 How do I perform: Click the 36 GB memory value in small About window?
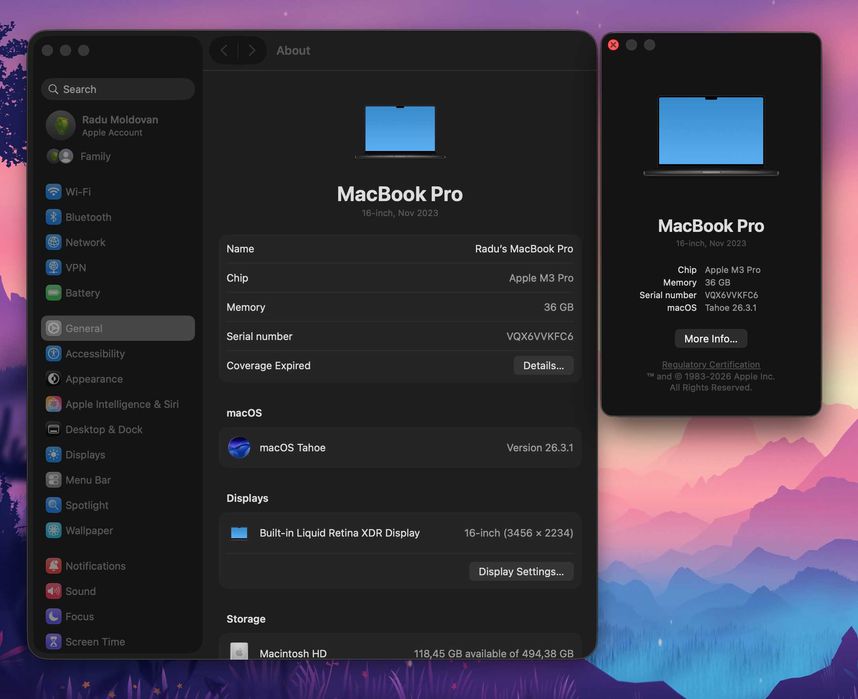pos(717,282)
